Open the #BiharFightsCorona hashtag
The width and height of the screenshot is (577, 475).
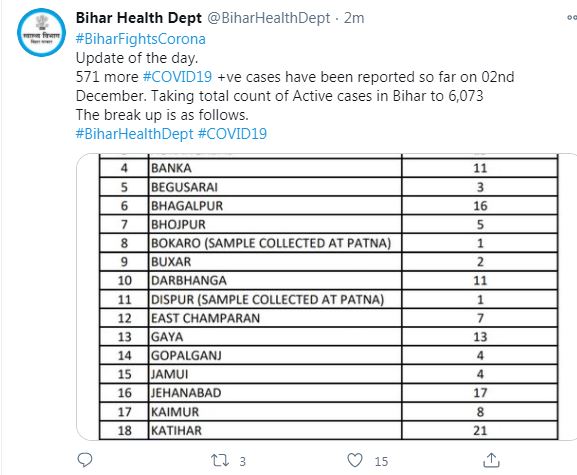click(141, 39)
